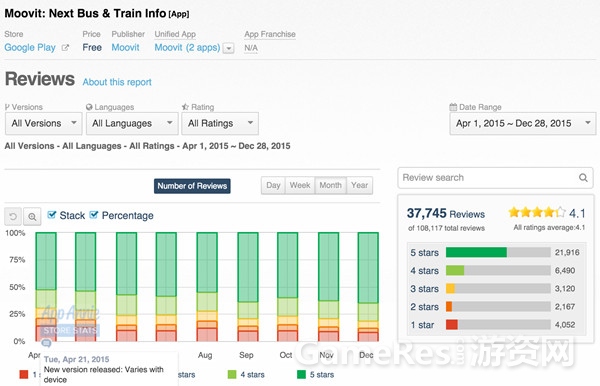Image resolution: width=600 pixels, height=386 pixels.
Task: Open the All Versions dropdown
Action: (44, 124)
